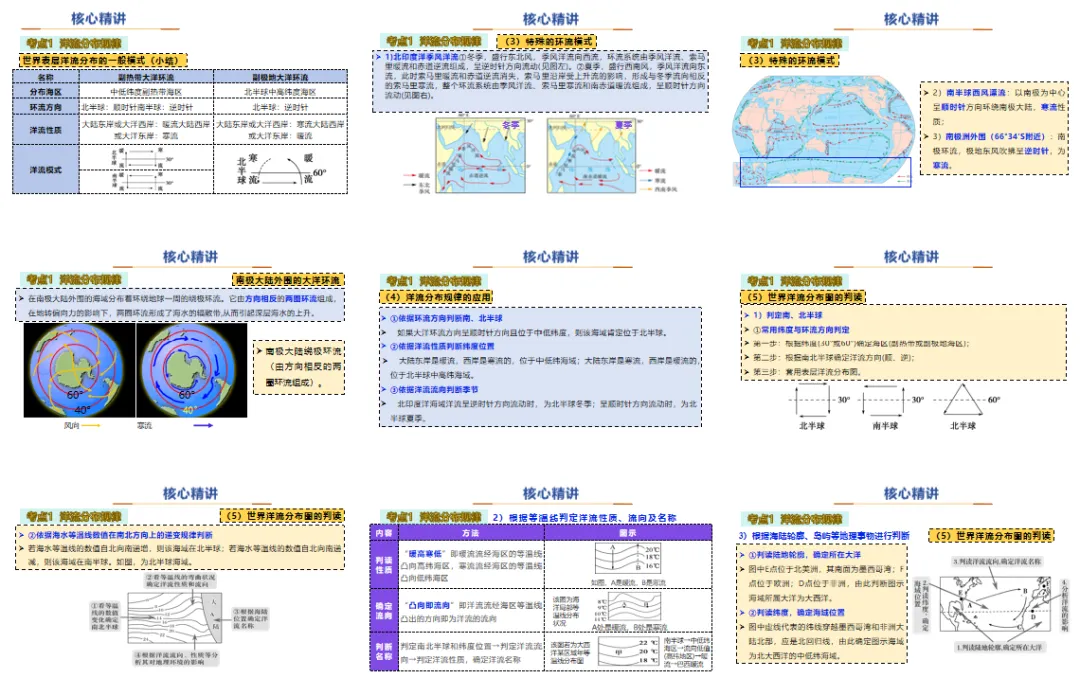Image resolution: width=1080 pixels, height=678 pixels.
Task: Click the 1)北印度洋季风洋流 paragraph heading
Action: pos(422,57)
